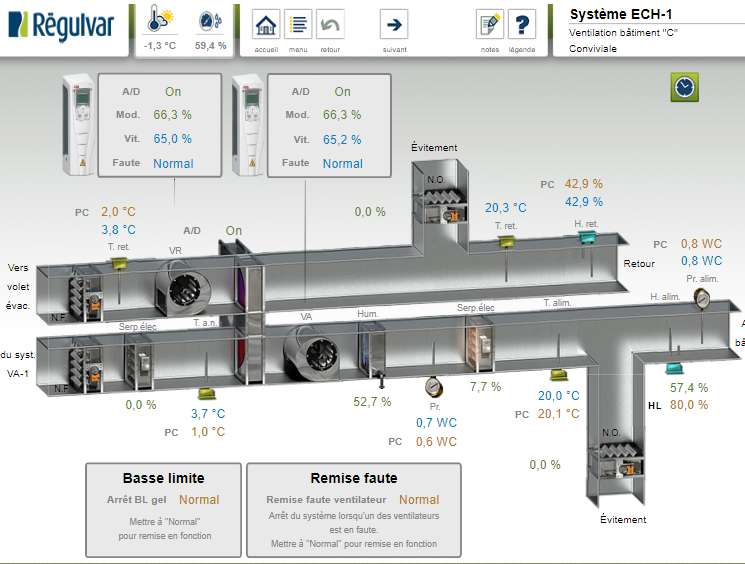The width and height of the screenshot is (745, 564).
Task: Click the retour back arrow icon
Action: click(330, 25)
